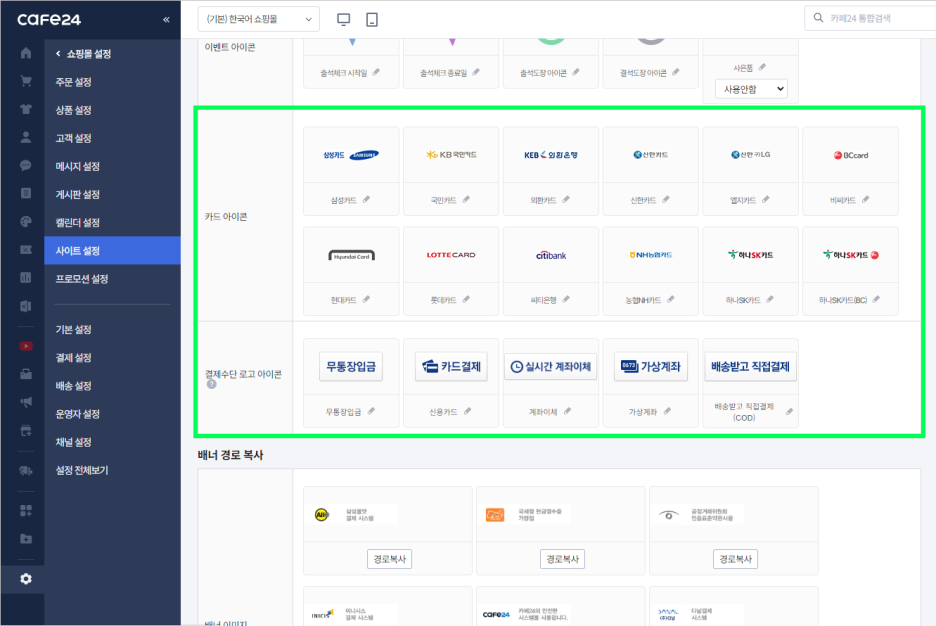Open the apps grid plus icon

[26, 511]
